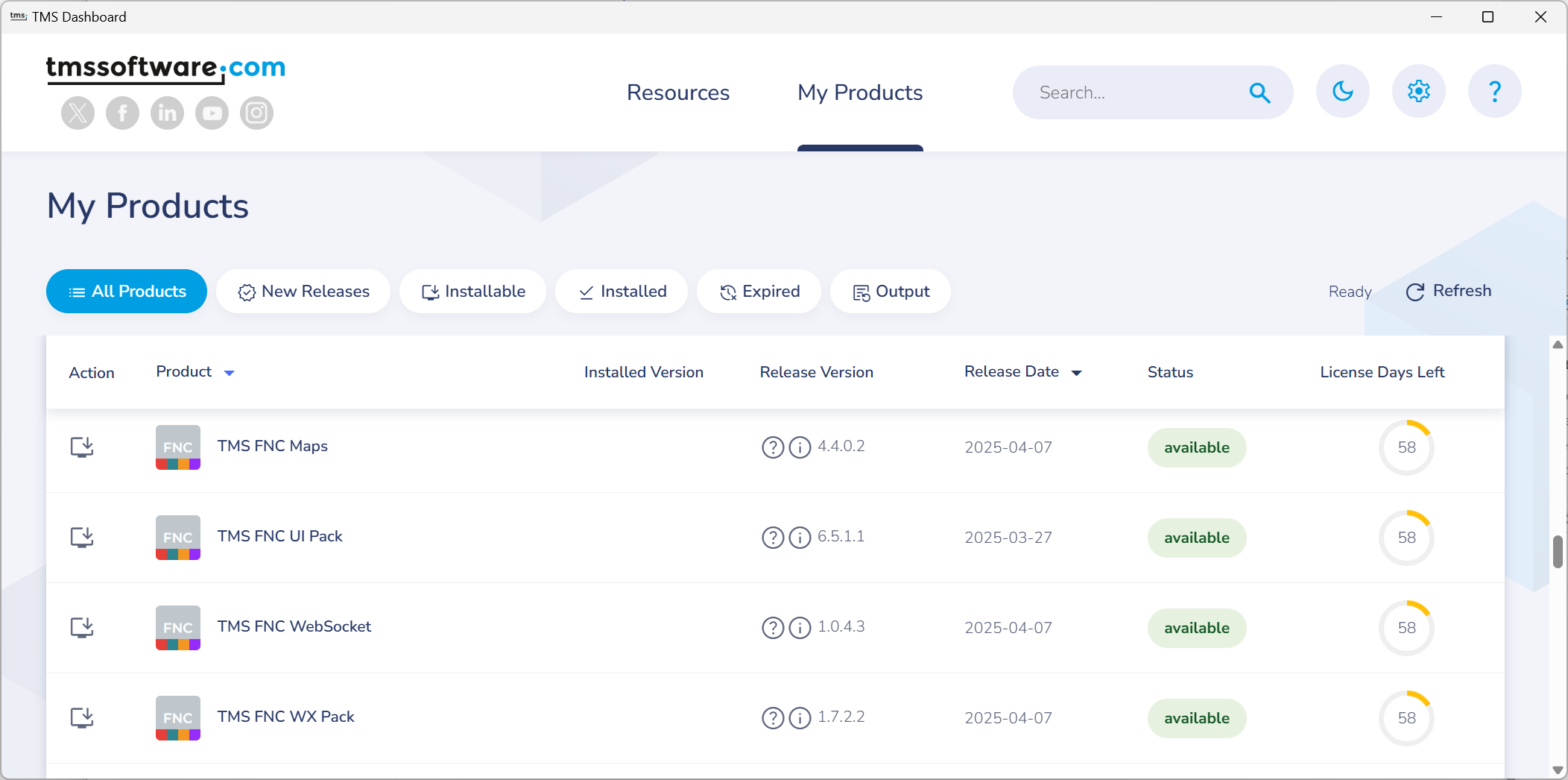Image resolution: width=1568 pixels, height=780 pixels.
Task: Open help with question mark button
Action: (x=1495, y=92)
